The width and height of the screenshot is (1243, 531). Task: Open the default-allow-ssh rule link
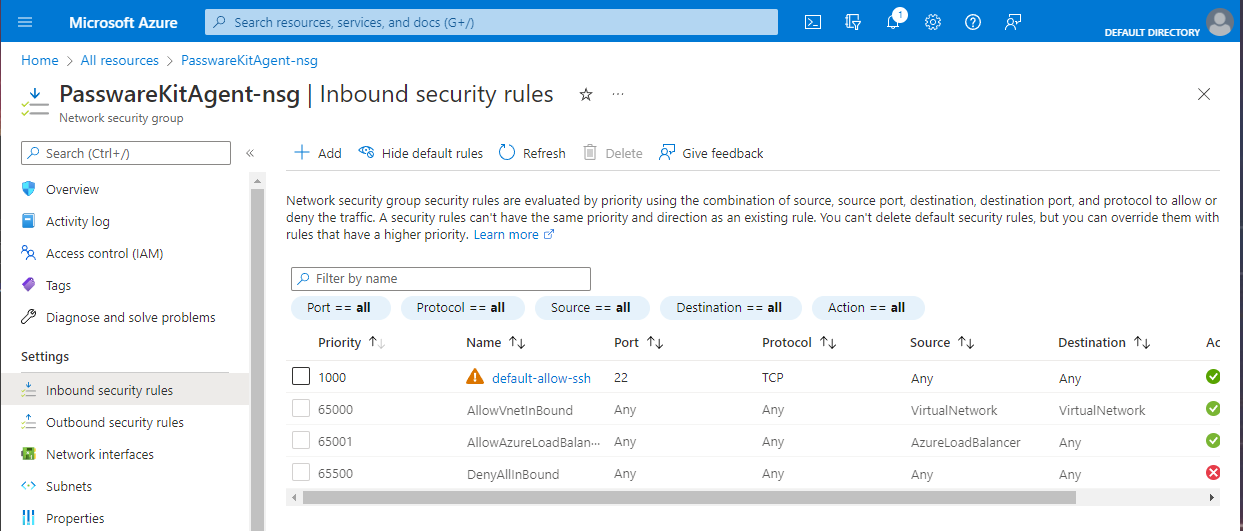tap(541, 378)
